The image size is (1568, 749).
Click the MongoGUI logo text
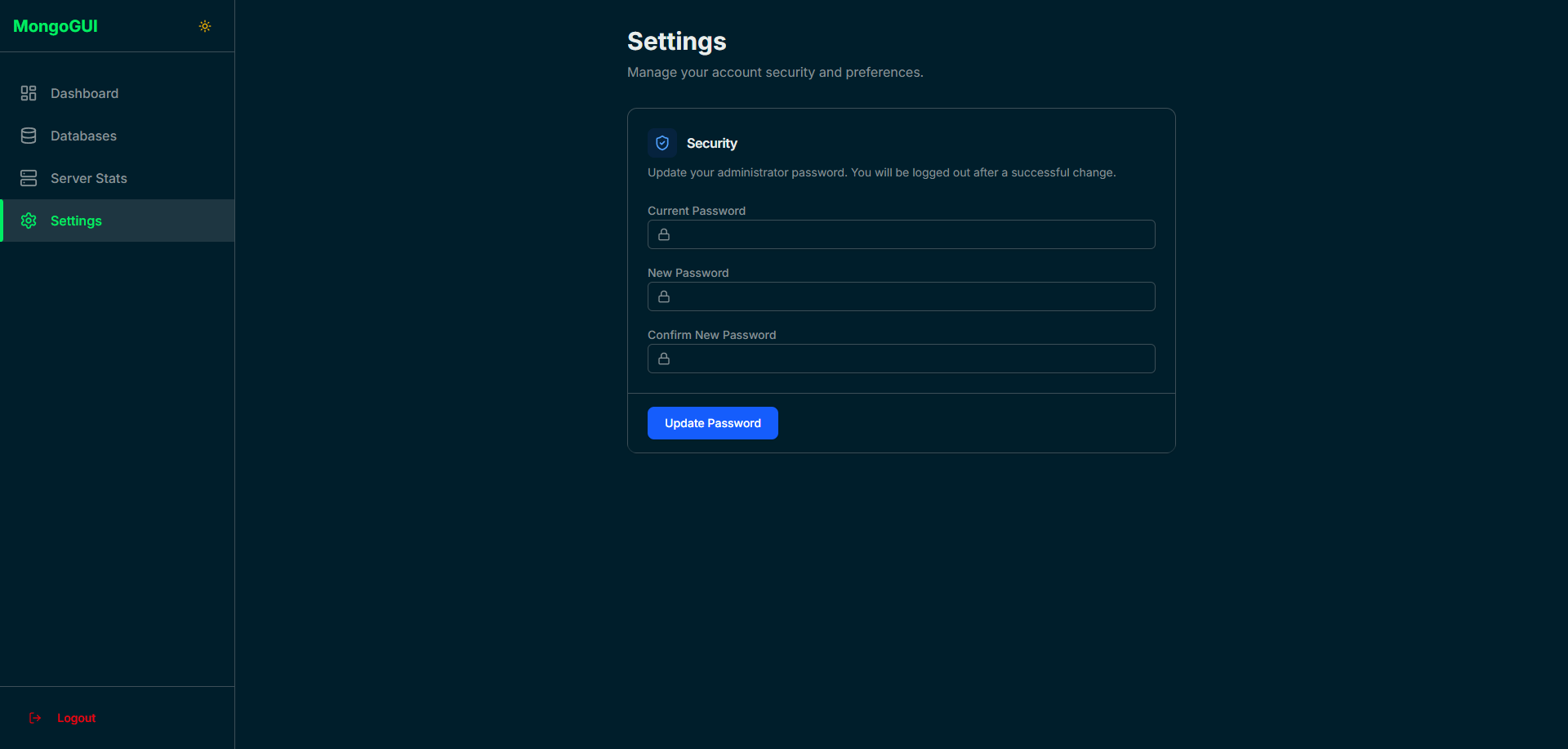tap(56, 26)
